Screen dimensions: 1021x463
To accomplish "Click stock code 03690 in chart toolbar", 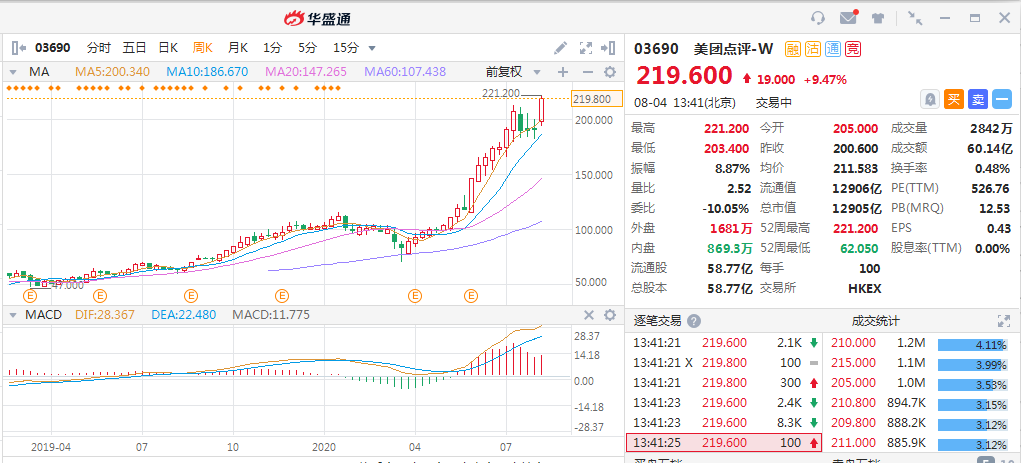I will (x=52, y=48).
